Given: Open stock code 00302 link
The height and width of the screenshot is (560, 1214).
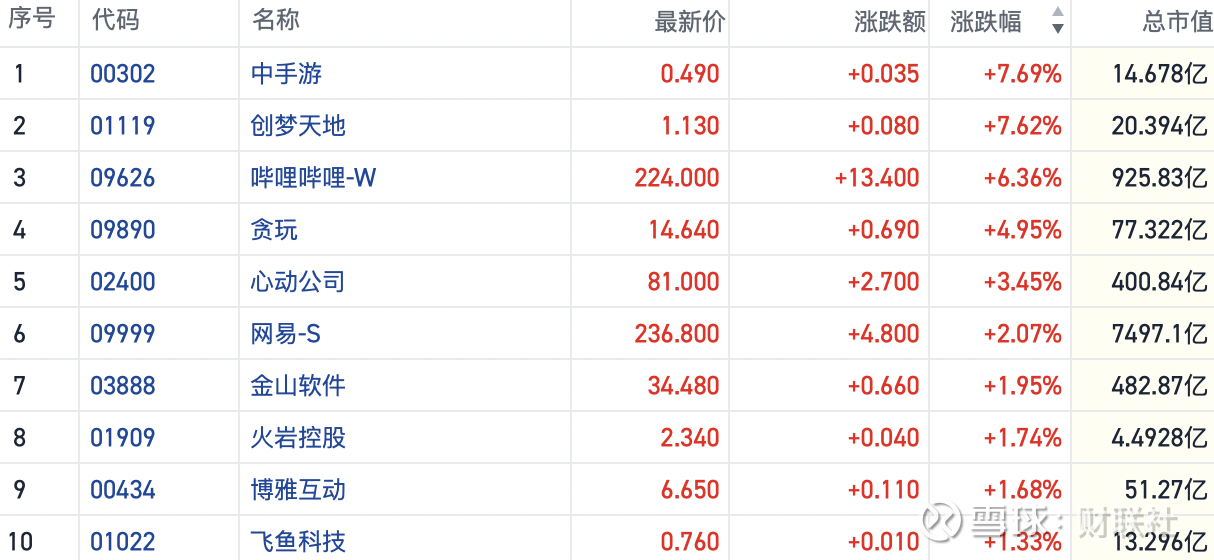Looking at the screenshot, I should (x=123, y=74).
